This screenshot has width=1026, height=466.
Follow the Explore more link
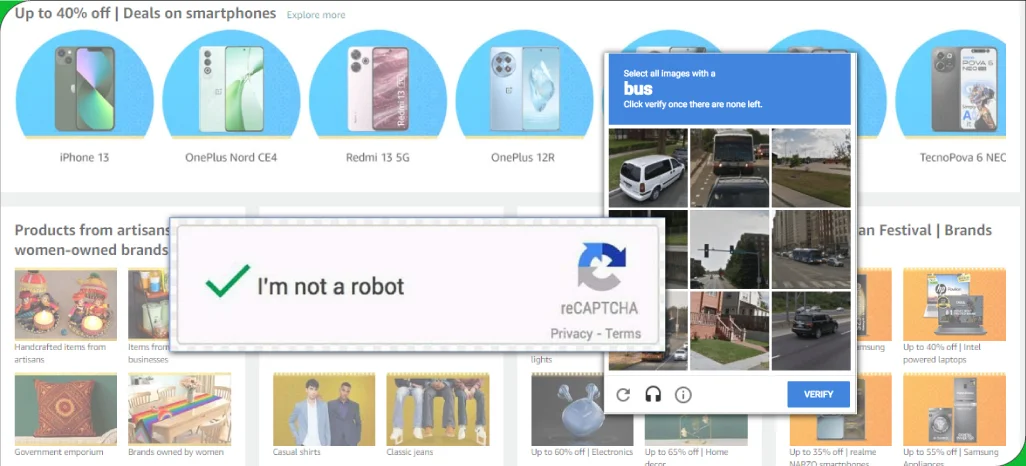[316, 15]
